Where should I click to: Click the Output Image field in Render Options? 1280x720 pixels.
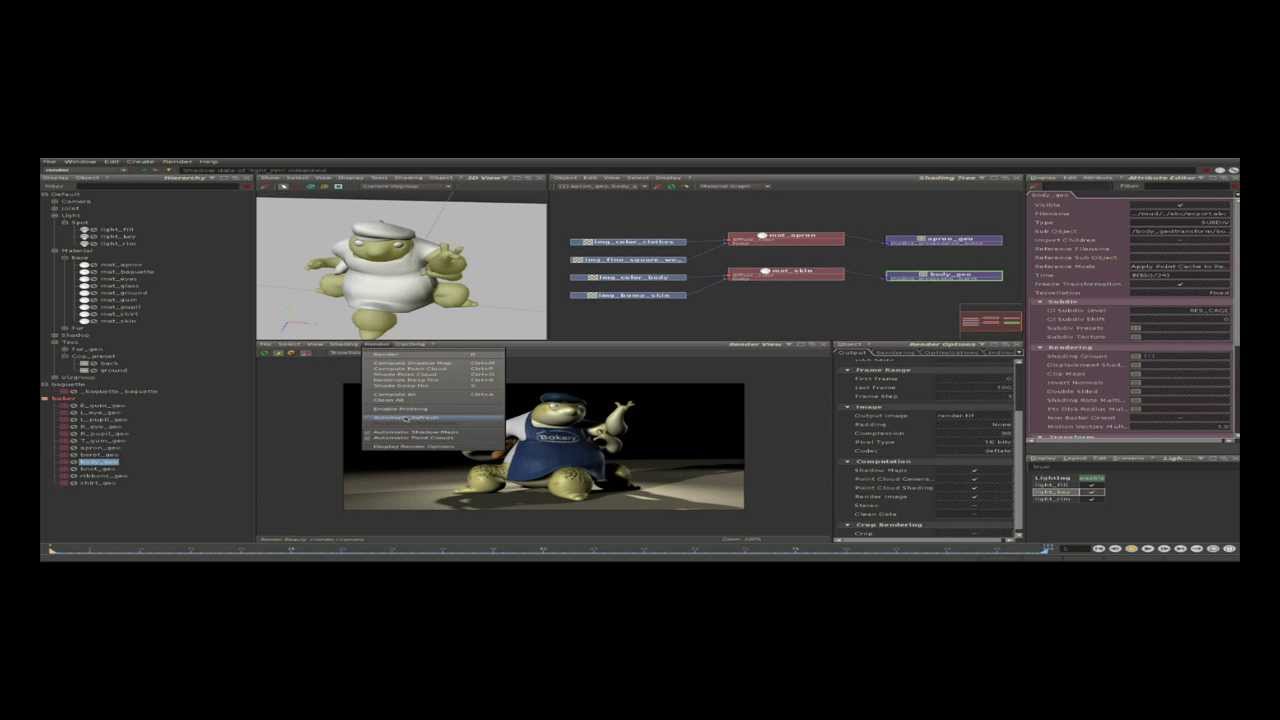975,416
